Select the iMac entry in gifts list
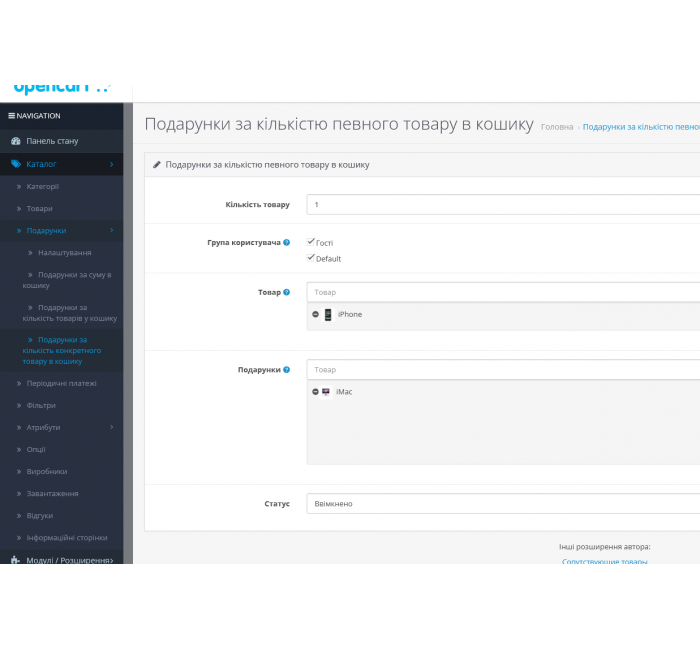The height and width of the screenshot is (650, 700). 344,392
